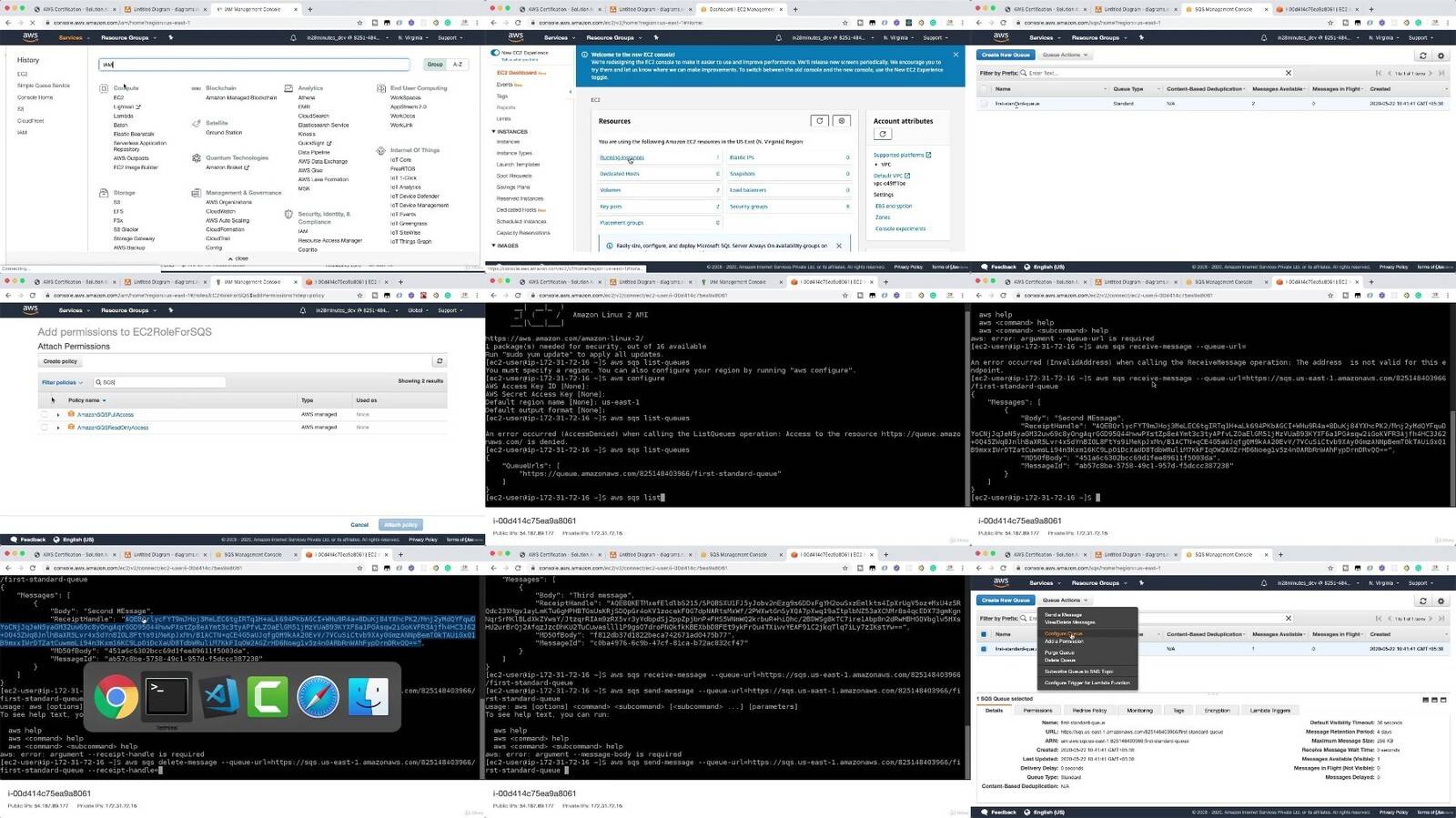Select Terminal icon in the app switcher

click(x=167, y=698)
